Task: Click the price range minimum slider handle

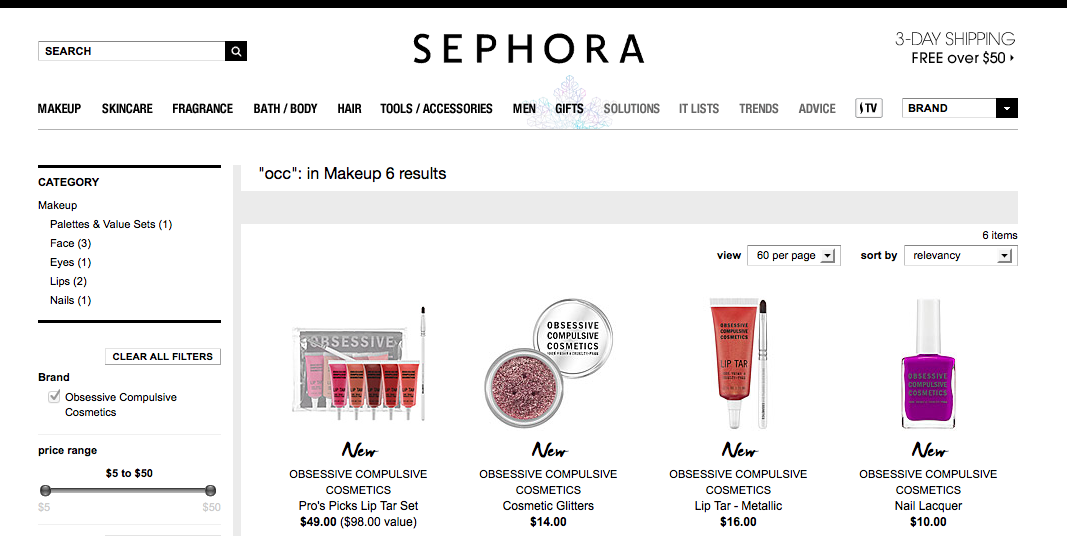Action: (46, 490)
